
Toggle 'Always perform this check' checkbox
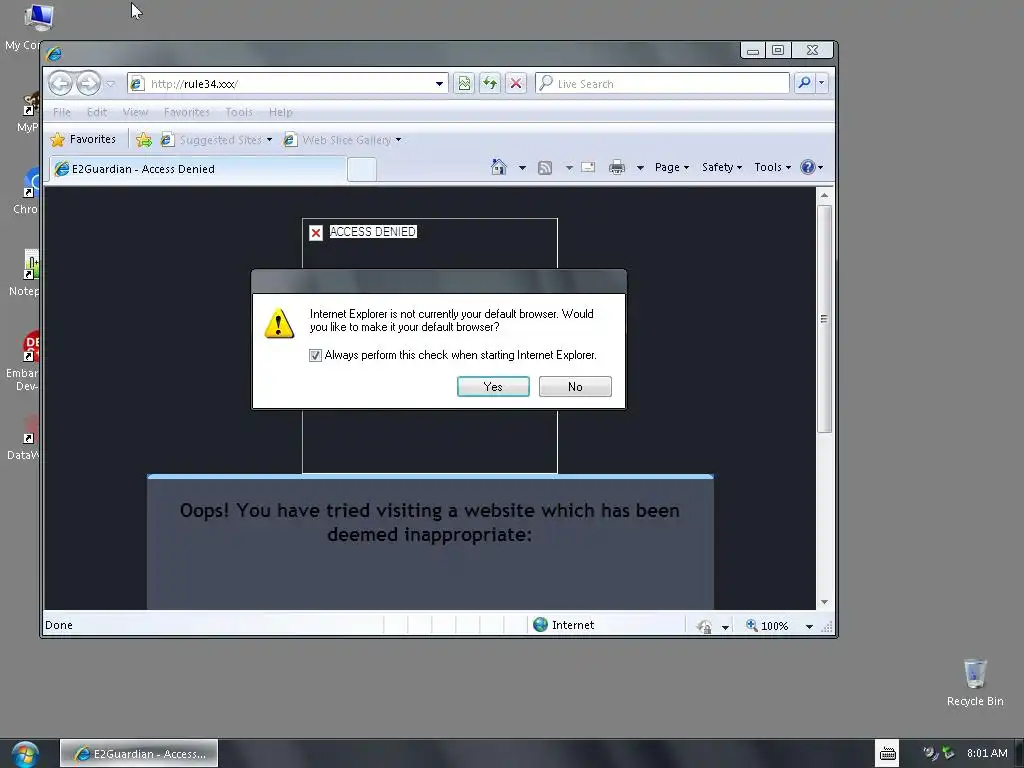315,355
